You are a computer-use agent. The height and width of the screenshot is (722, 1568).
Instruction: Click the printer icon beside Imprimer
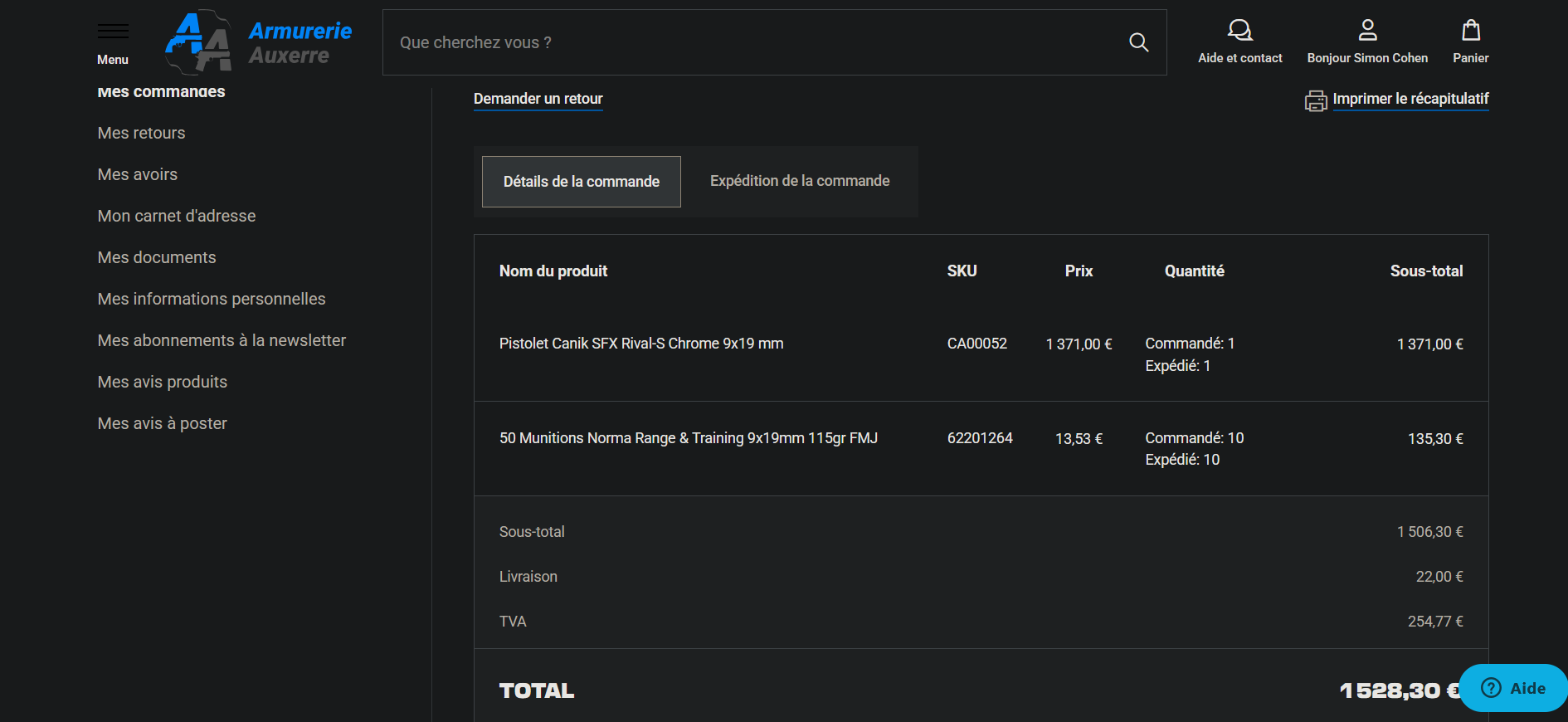(1316, 100)
